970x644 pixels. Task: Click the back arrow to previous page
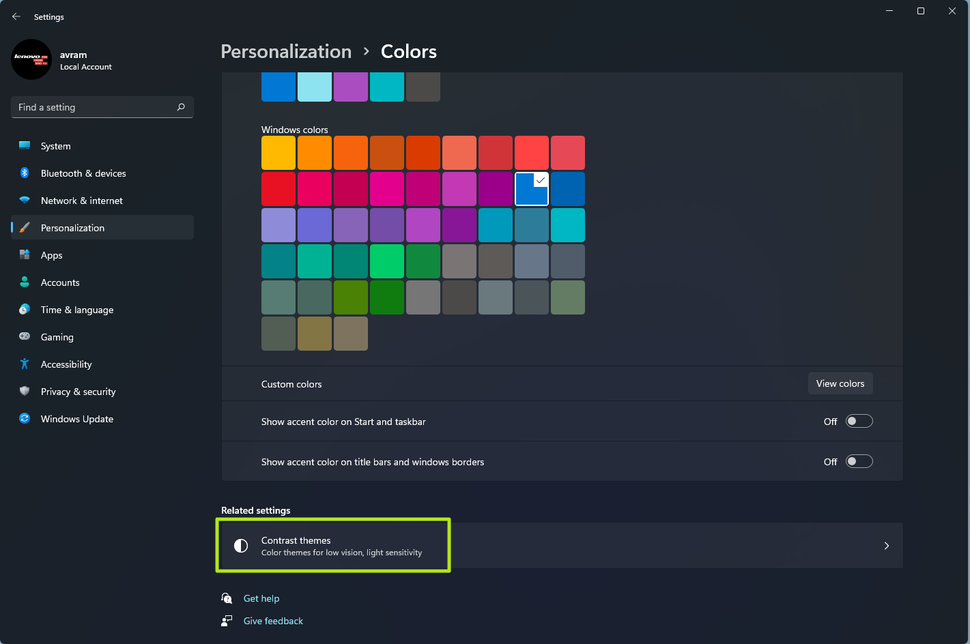(x=15, y=16)
